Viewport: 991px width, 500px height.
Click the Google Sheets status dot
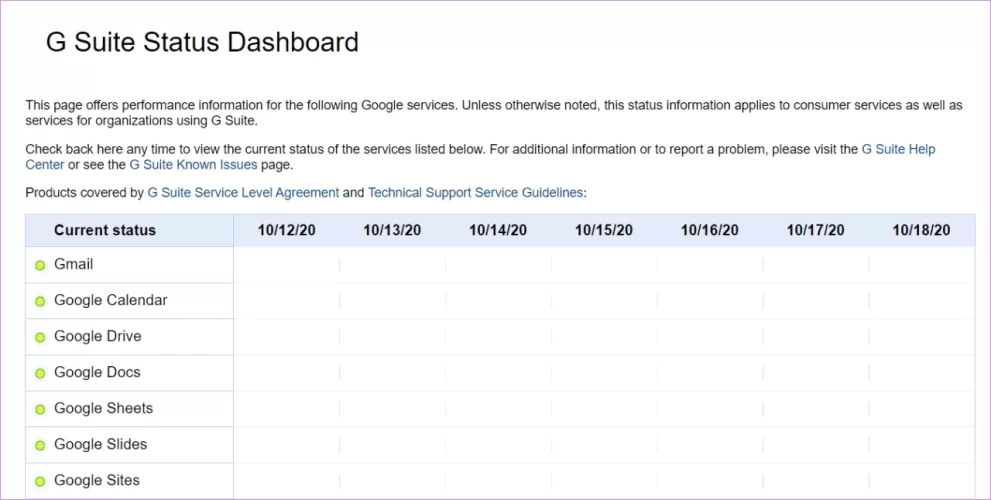pos(40,410)
